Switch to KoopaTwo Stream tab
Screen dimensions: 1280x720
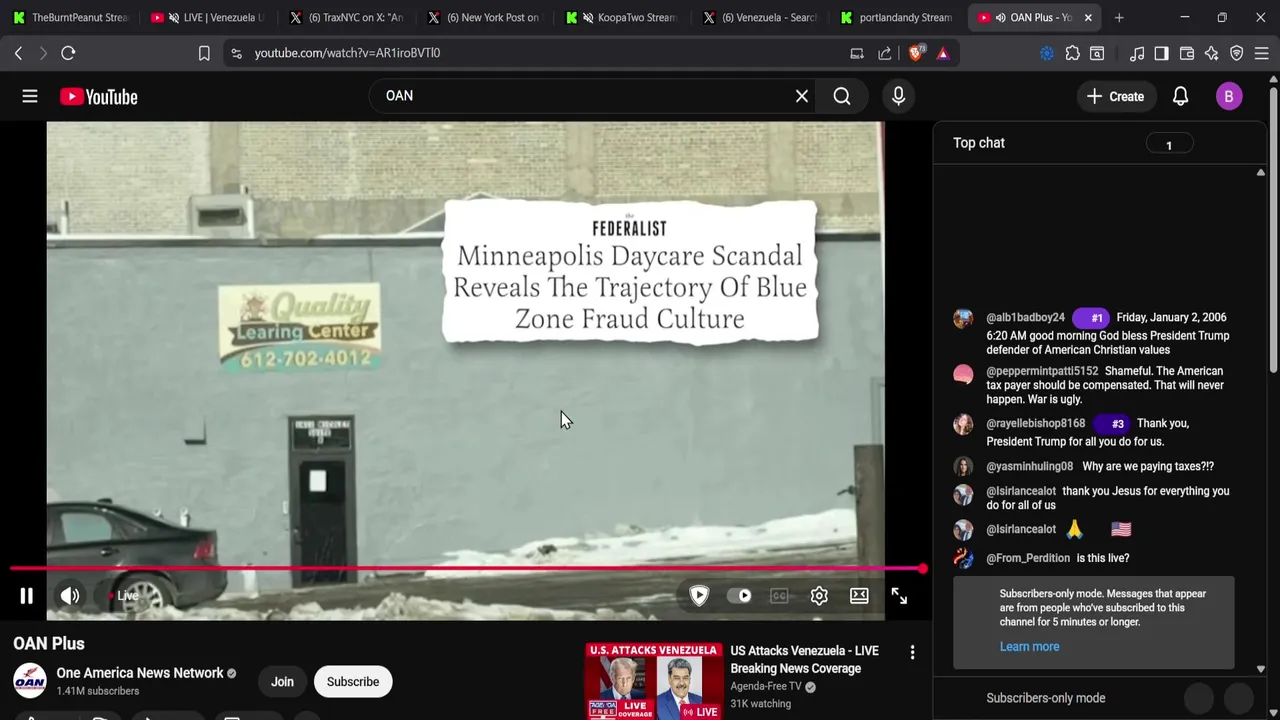(620, 17)
